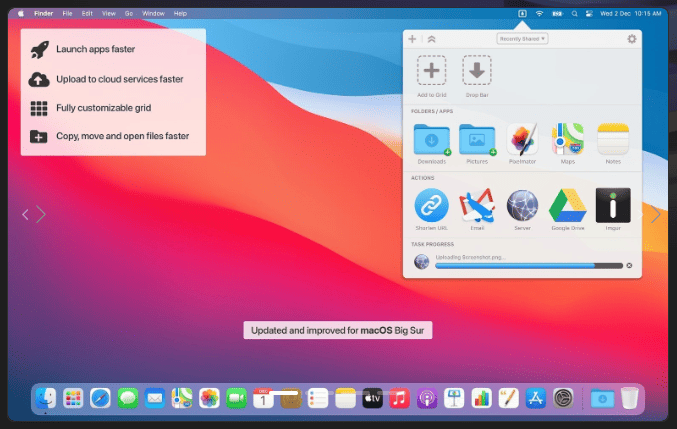
Task: Open Music from the Dock
Action: (x=399, y=398)
